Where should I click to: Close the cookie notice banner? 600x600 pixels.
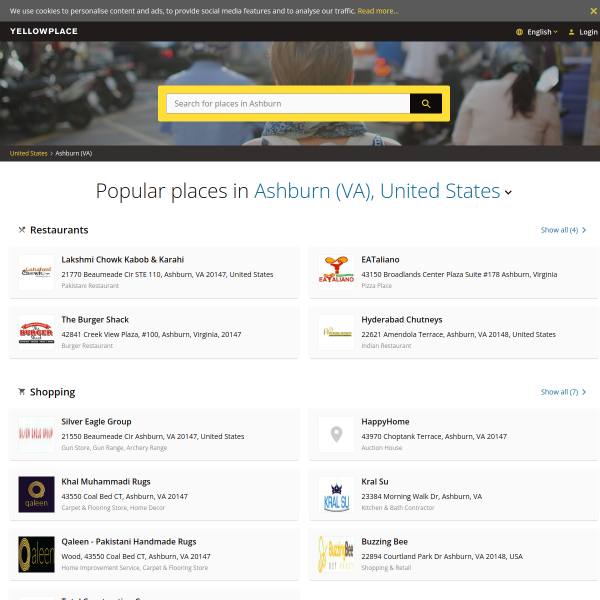(x=593, y=11)
